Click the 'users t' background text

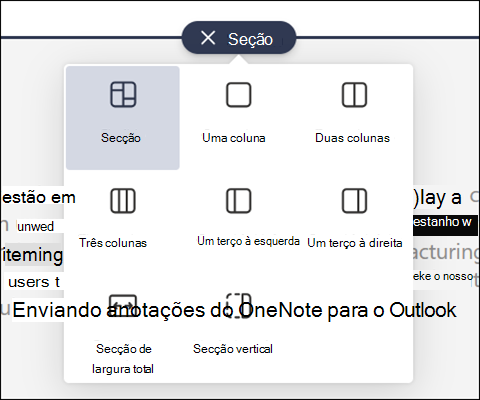(x=34, y=282)
